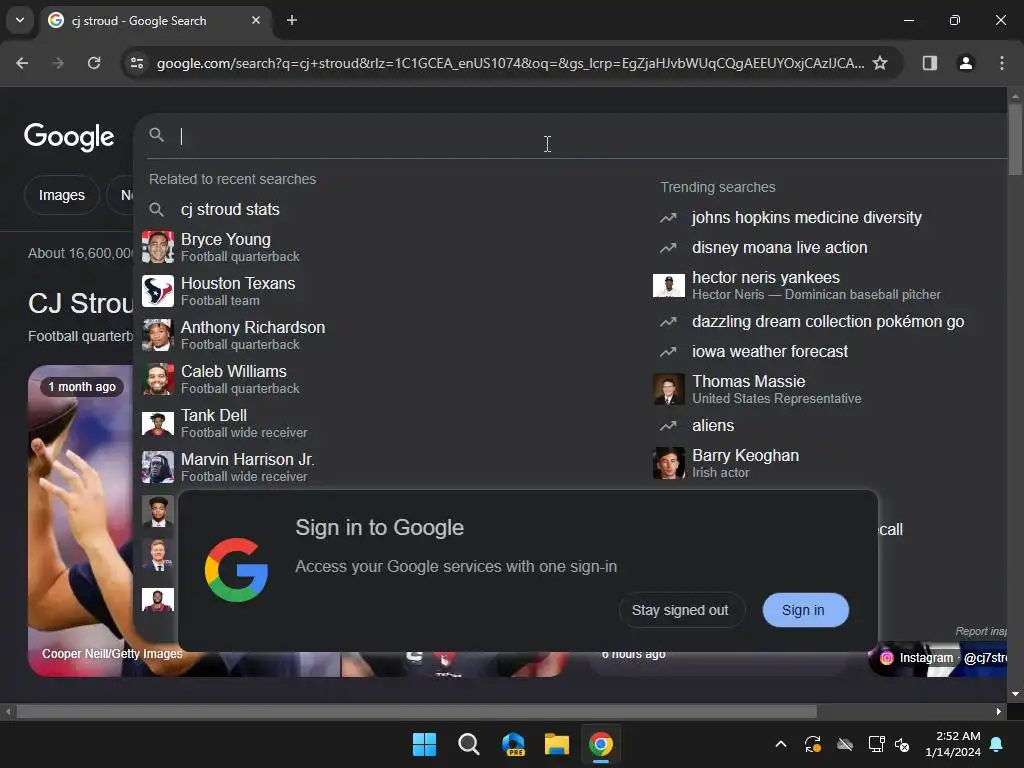The height and width of the screenshot is (768, 1024).
Task: Select the cj stroud Google Search tab
Action: (155, 20)
